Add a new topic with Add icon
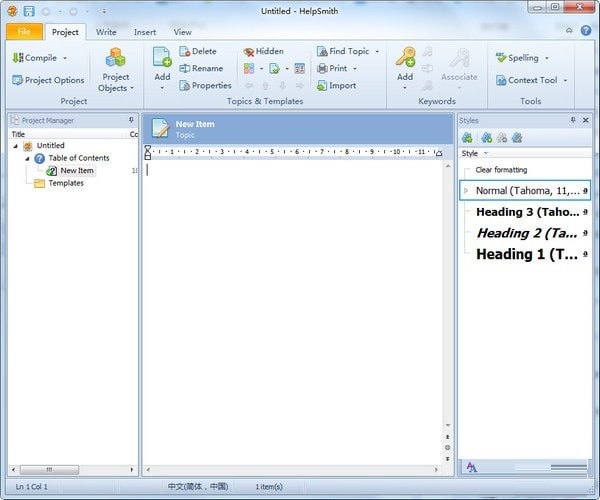600x500 pixels. [162, 57]
